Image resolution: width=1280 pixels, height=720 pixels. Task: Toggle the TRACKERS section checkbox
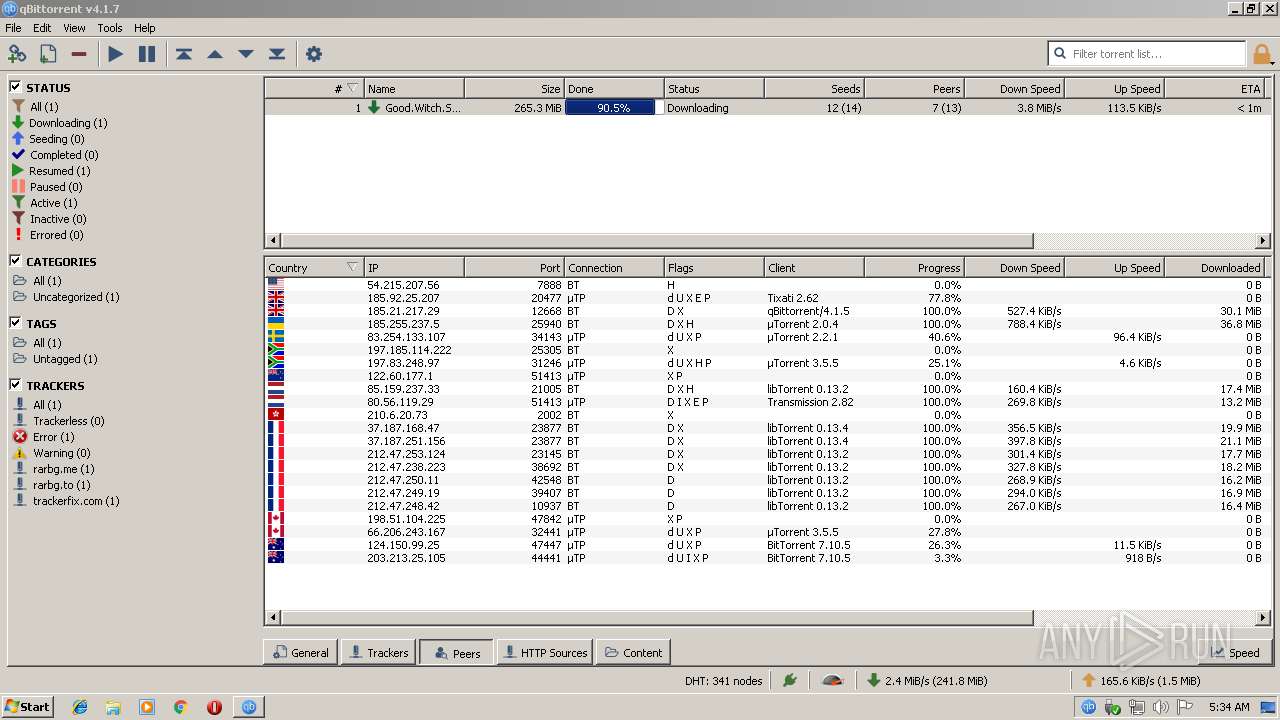coord(16,386)
